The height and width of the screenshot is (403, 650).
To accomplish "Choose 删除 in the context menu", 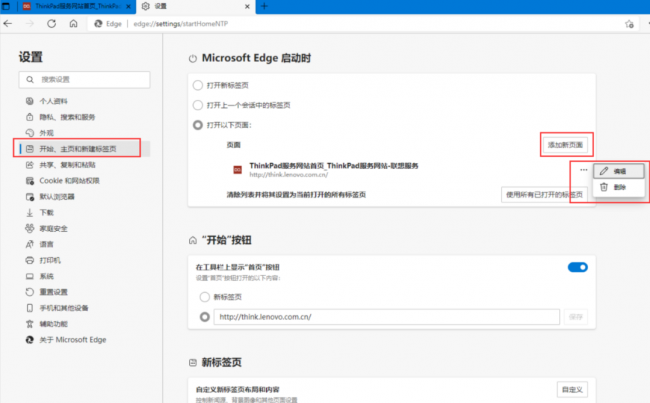I will coord(619,187).
